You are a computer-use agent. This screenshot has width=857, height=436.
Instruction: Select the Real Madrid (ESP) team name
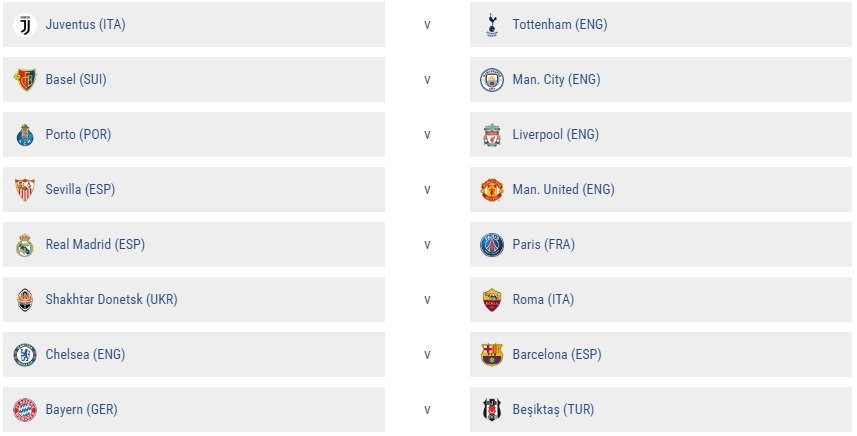pos(95,245)
